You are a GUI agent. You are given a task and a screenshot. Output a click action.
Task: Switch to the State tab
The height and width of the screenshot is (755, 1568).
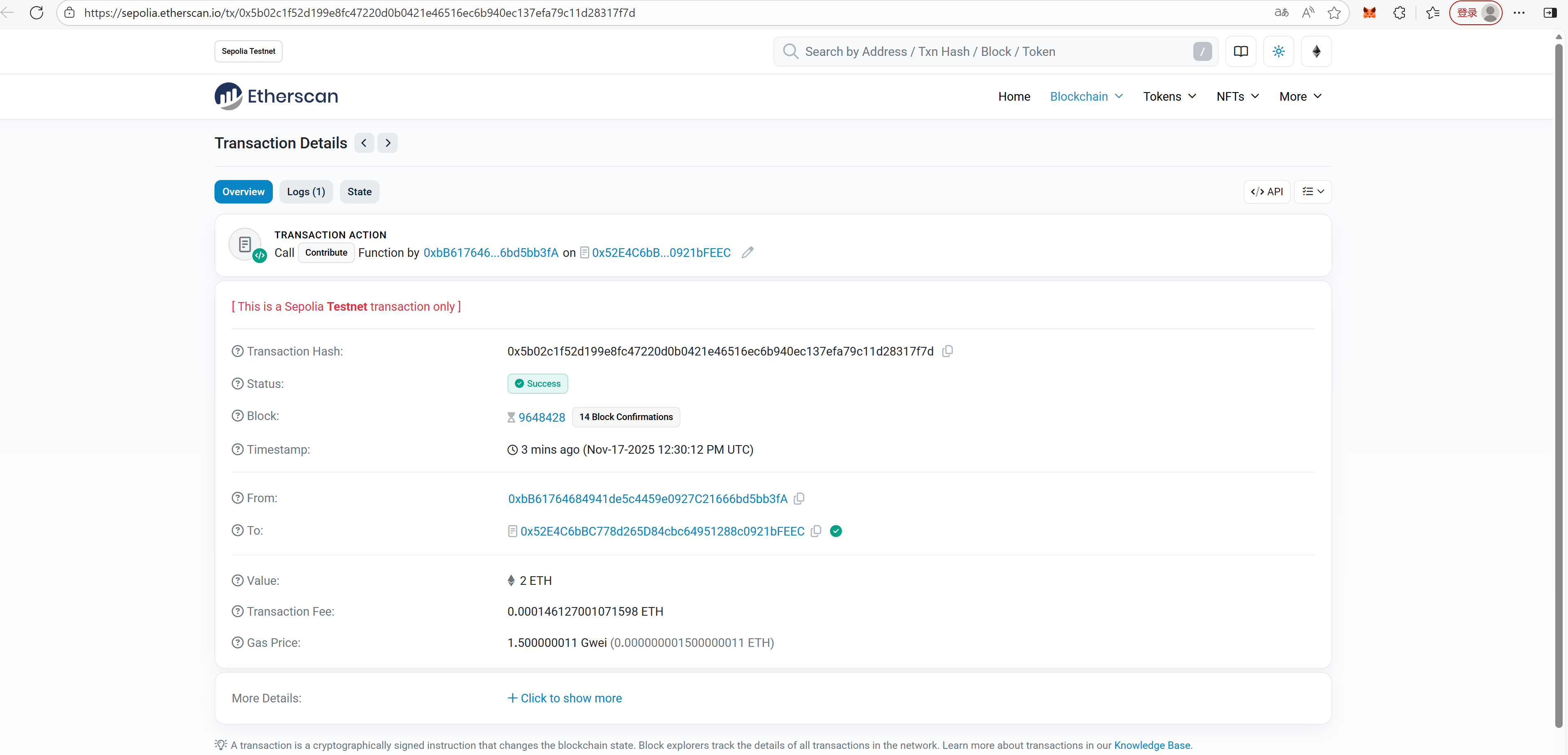(359, 192)
